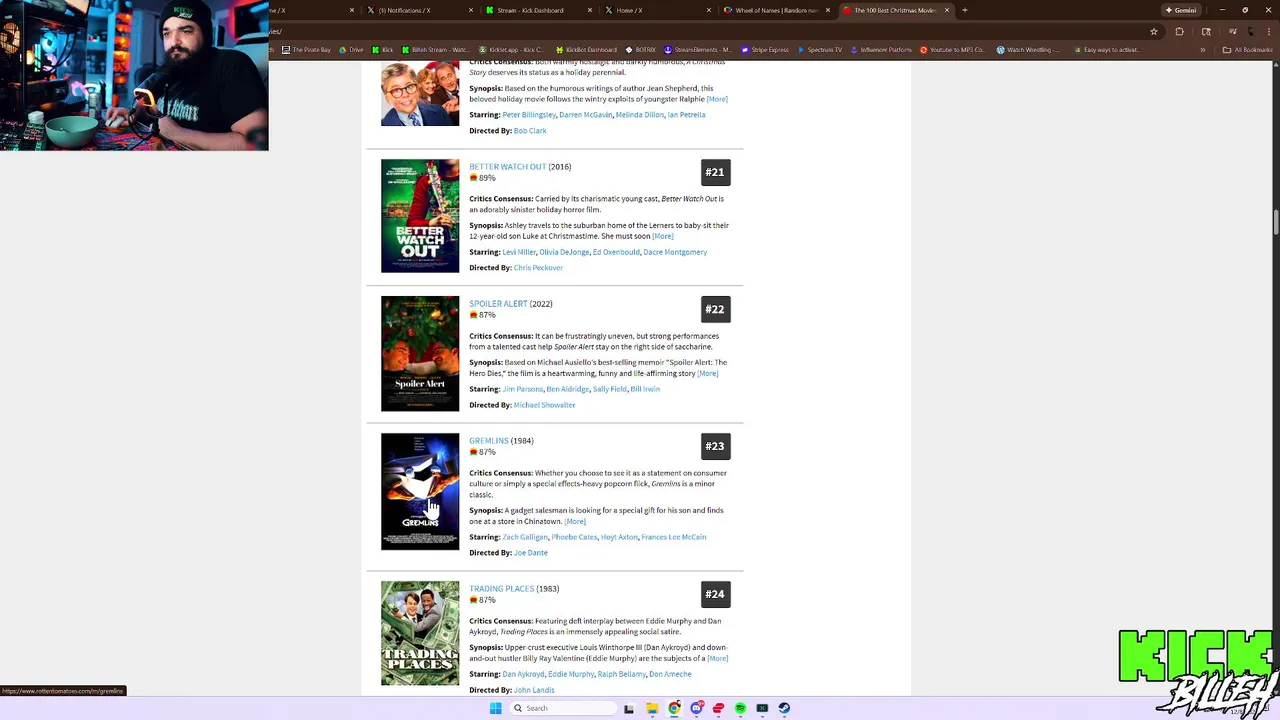Open director Joe Dante's page
The height and width of the screenshot is (720, 1280).
click(530, 553)
